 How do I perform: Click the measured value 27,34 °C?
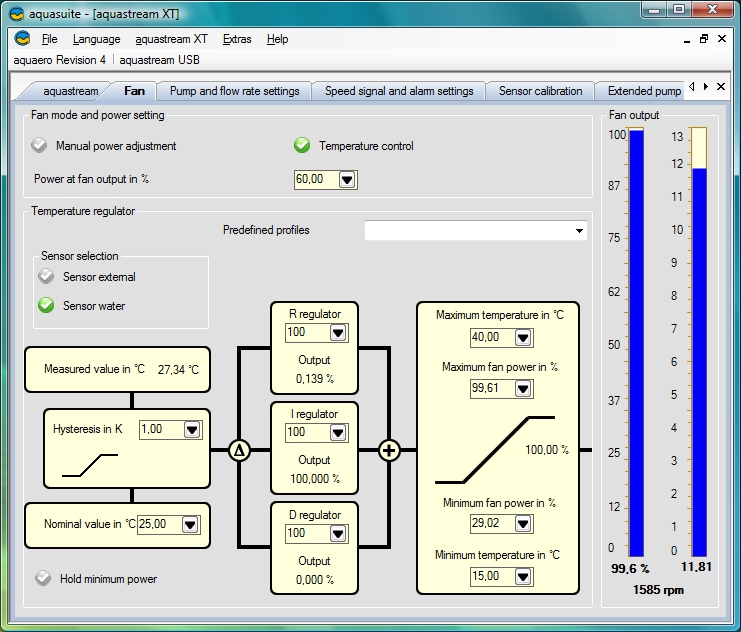[x=178, y=370]
